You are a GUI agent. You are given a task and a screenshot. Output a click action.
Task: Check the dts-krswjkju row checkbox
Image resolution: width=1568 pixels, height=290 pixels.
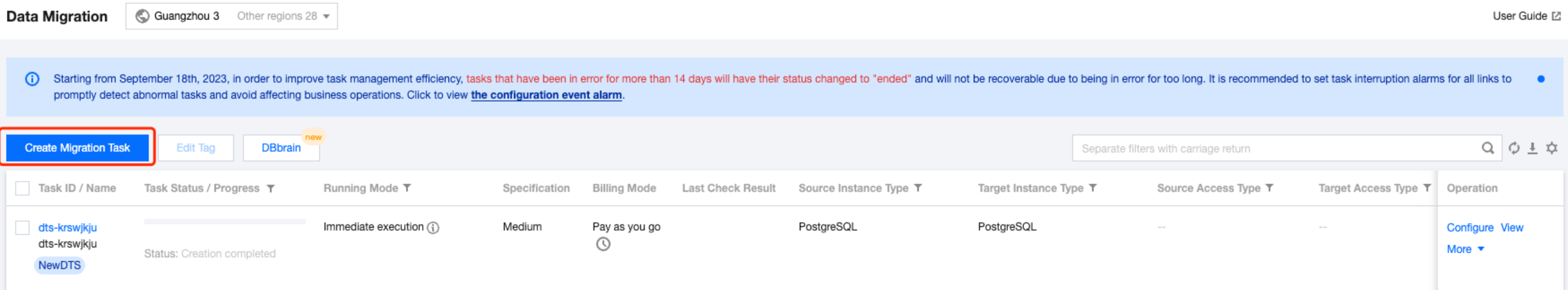click(23, 228)
